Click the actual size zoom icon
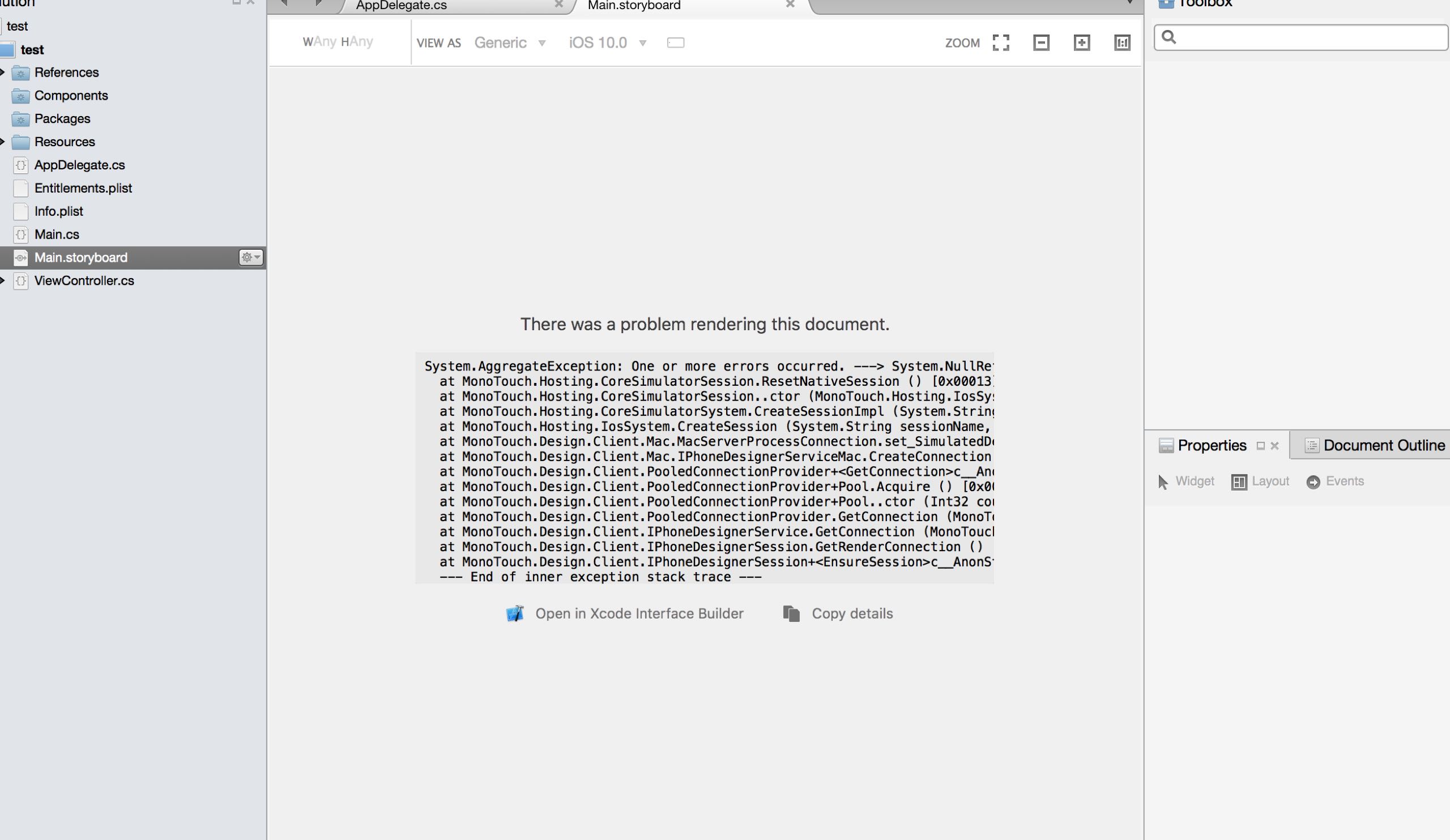The height and width of the screenshot is (840, 1450). 1122,42
